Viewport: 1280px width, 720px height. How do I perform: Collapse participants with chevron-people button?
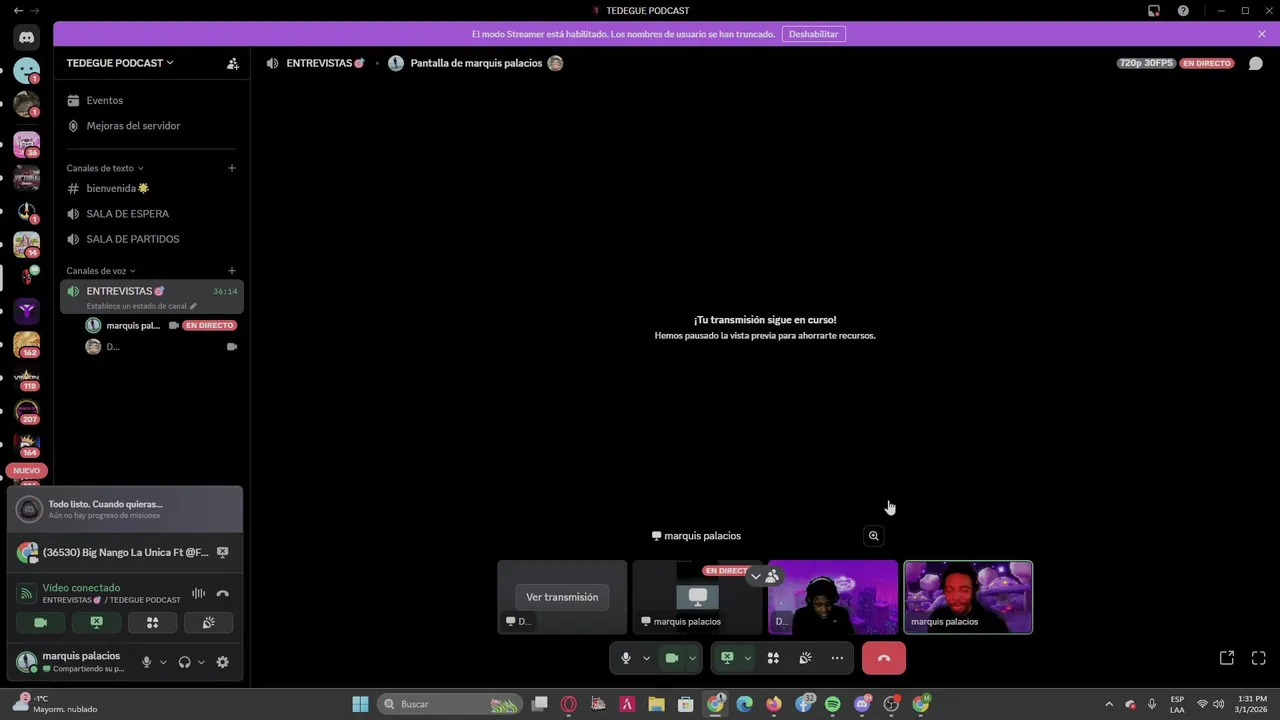[764, 576]
